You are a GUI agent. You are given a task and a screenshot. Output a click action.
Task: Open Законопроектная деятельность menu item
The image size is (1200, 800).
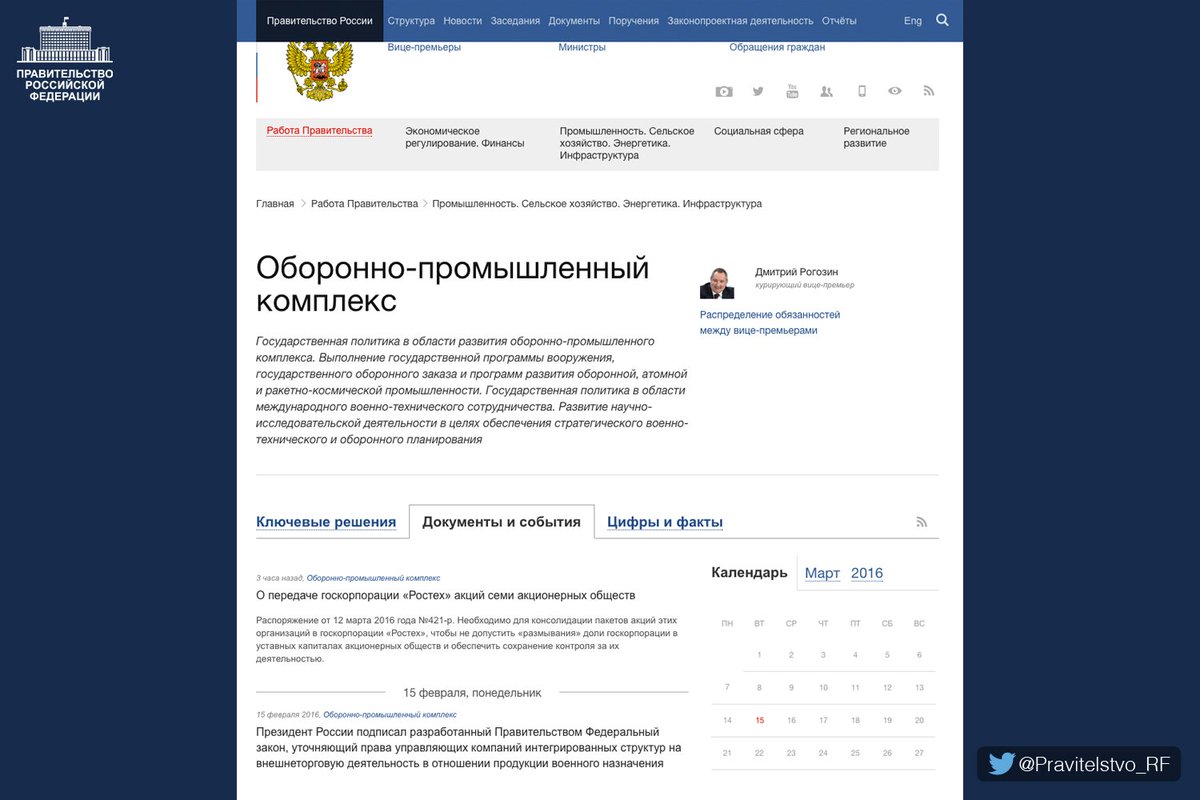[741, 20]
